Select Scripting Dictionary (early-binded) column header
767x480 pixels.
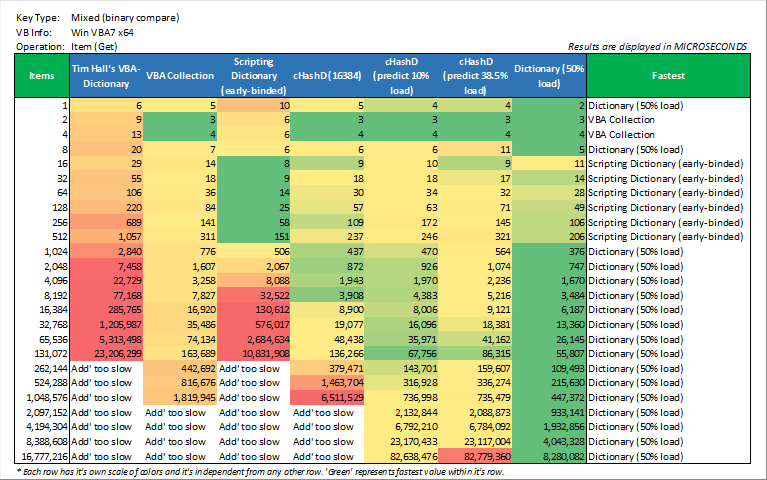coord(254,75)
